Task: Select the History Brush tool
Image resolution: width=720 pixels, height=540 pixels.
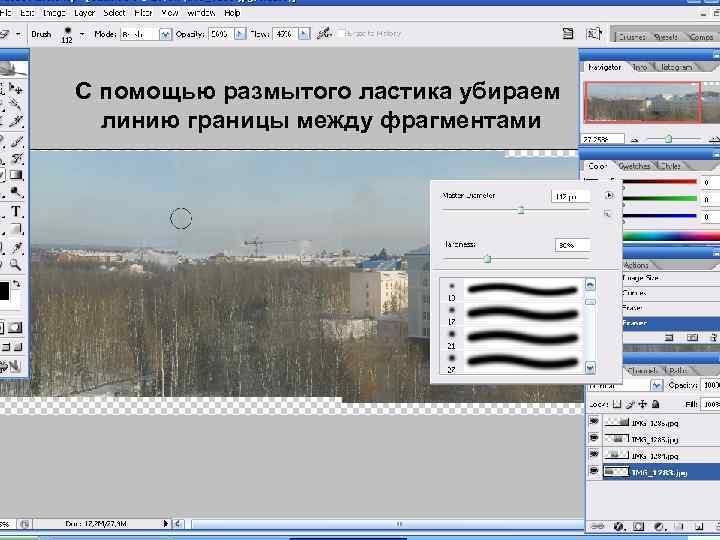Action: pos(17,159)
